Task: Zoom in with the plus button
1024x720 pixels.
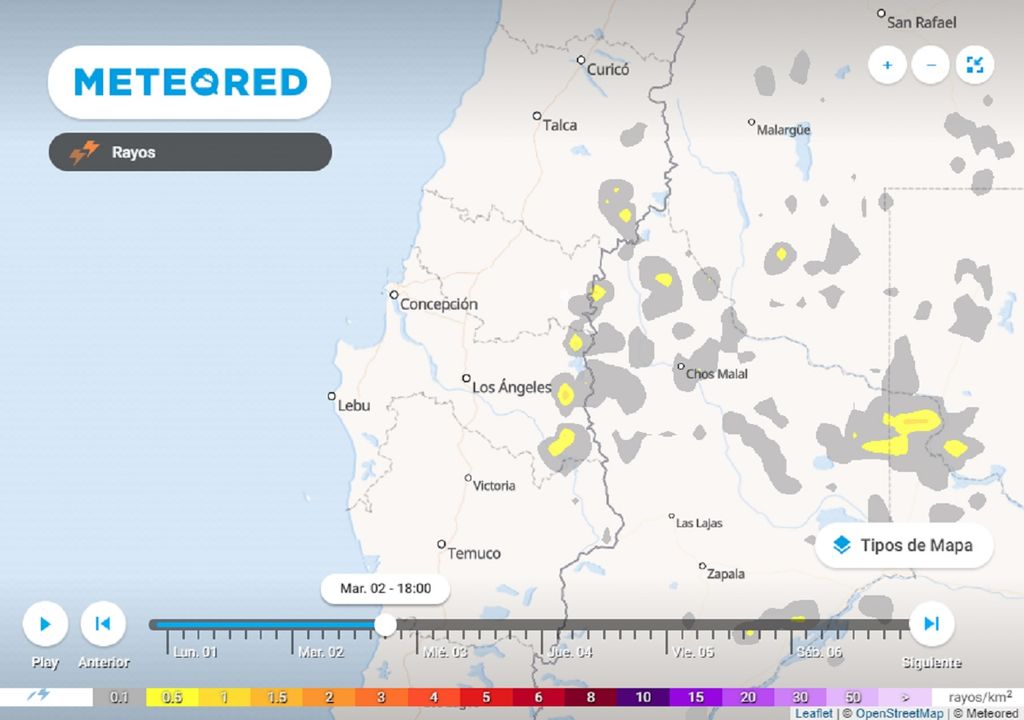Action: coord(887,66)
